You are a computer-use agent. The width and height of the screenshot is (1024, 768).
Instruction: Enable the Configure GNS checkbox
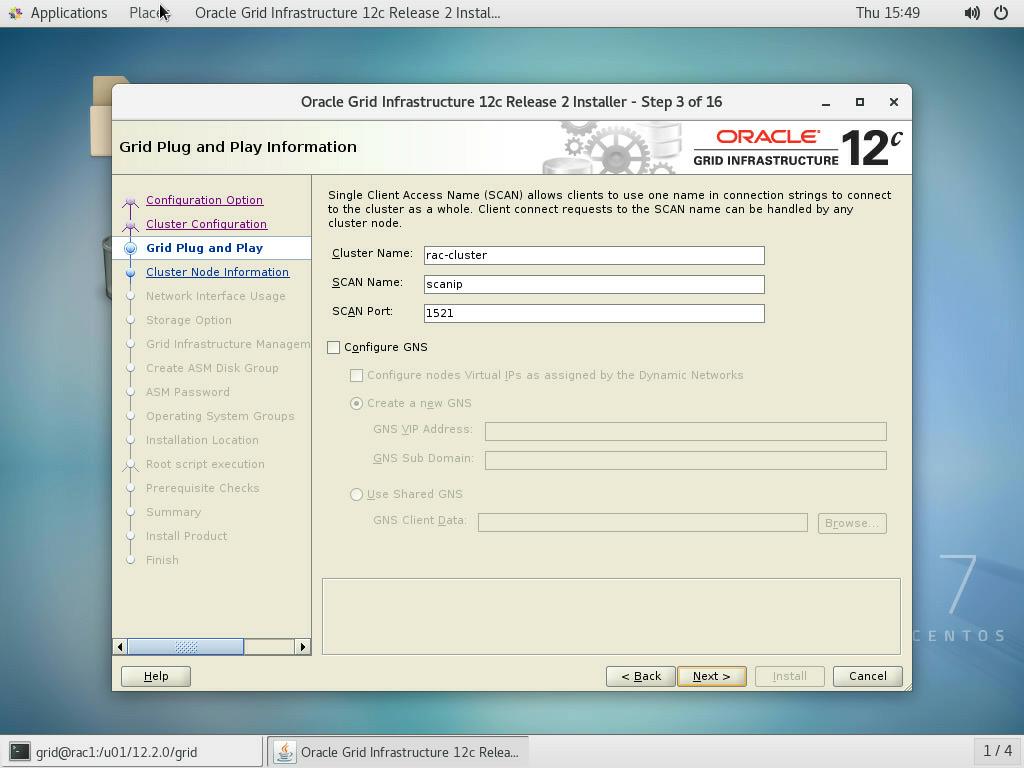[334, 347]
